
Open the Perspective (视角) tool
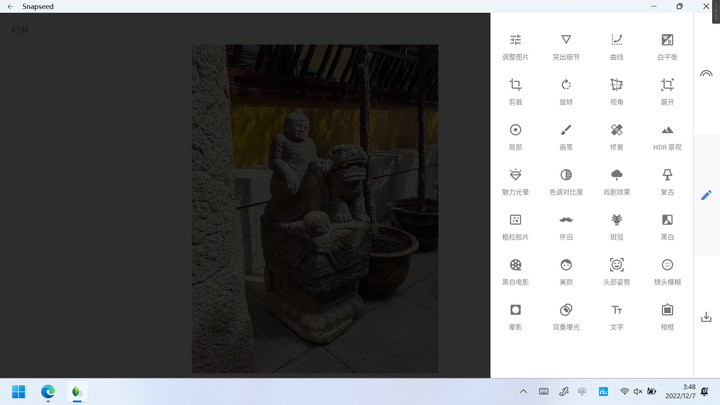[616, 91]
